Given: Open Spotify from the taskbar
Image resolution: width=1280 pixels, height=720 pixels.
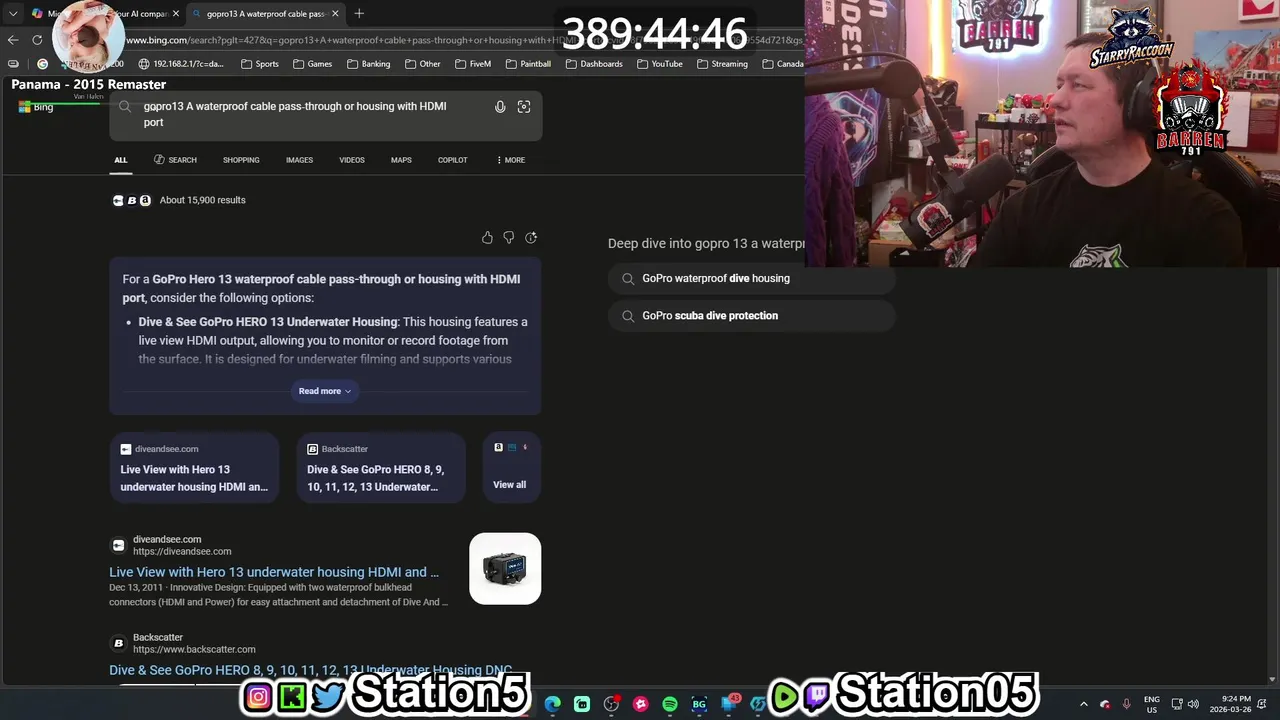Looking at the screenshot, I should point(670,704).
